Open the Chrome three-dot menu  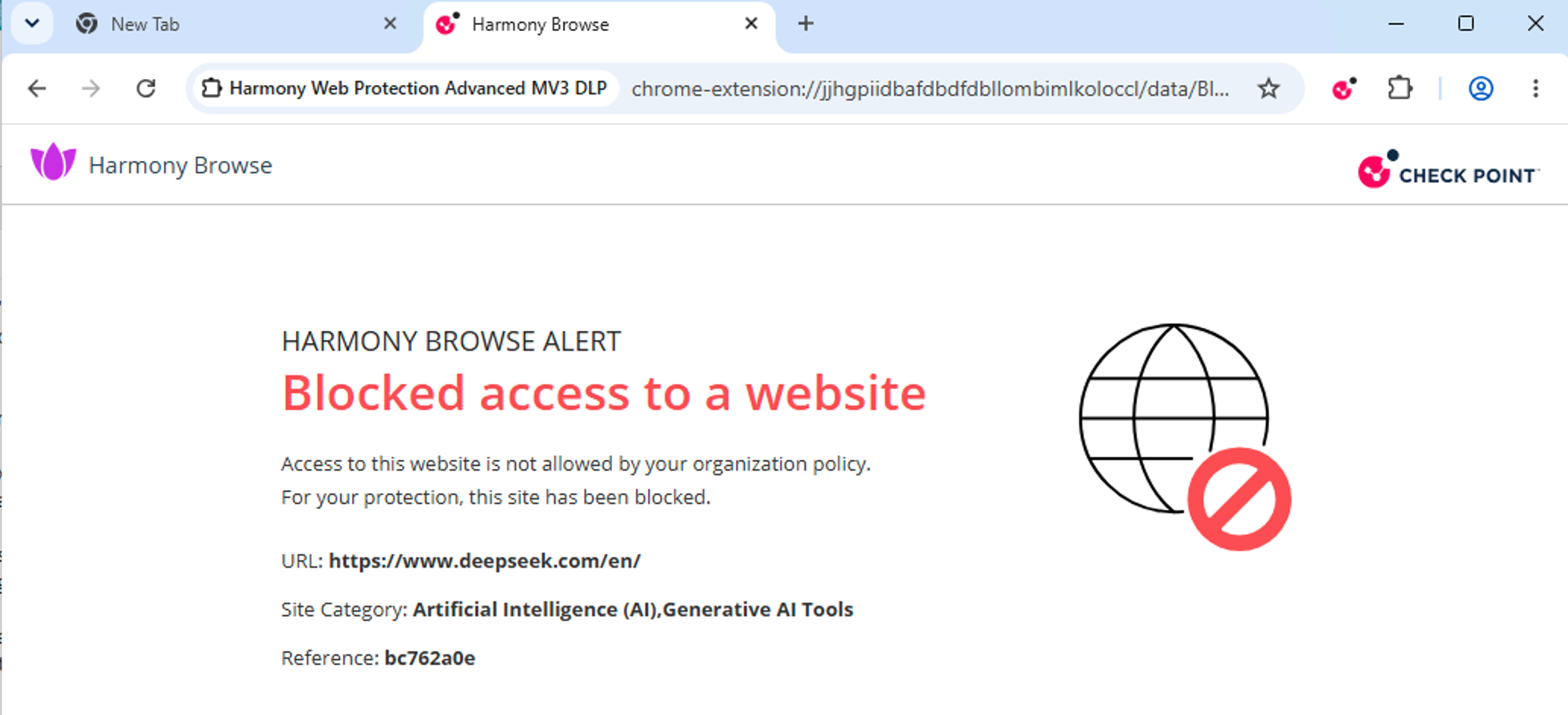coord(1535,89)
